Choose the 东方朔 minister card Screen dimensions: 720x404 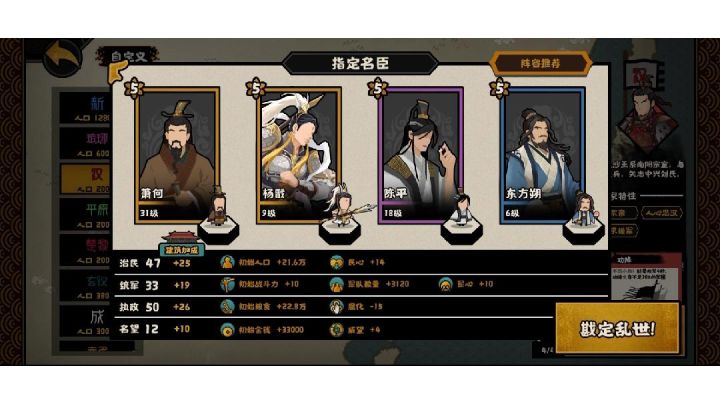(542, 155)
